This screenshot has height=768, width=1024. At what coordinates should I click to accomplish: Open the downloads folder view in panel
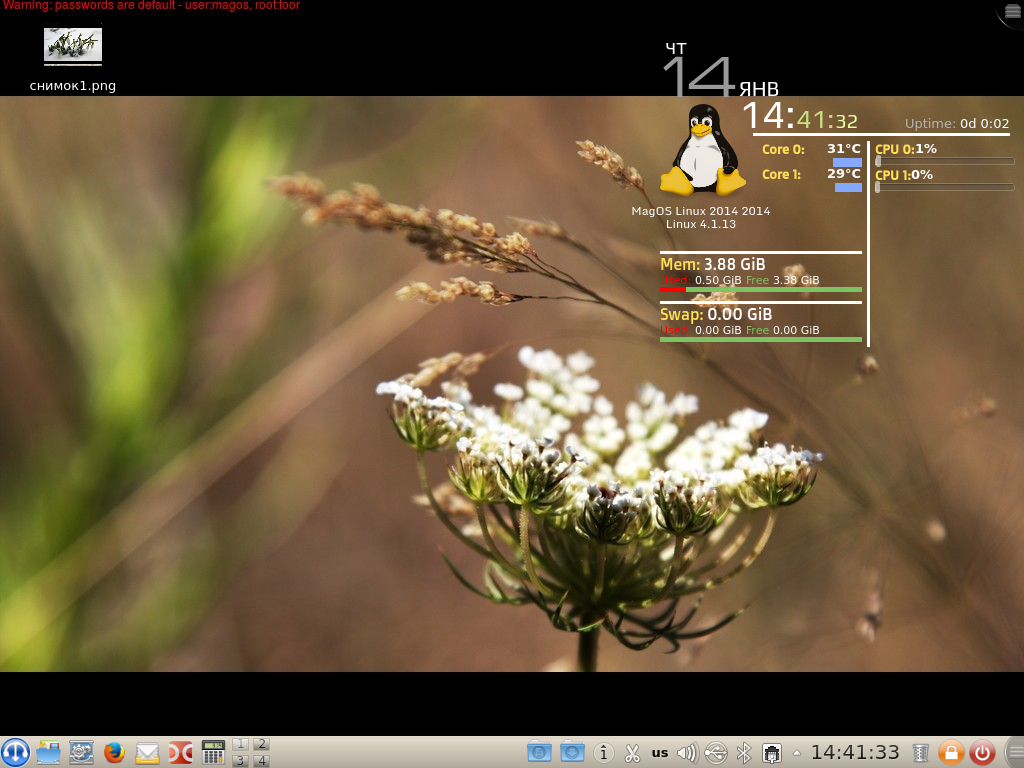(572, 752)
